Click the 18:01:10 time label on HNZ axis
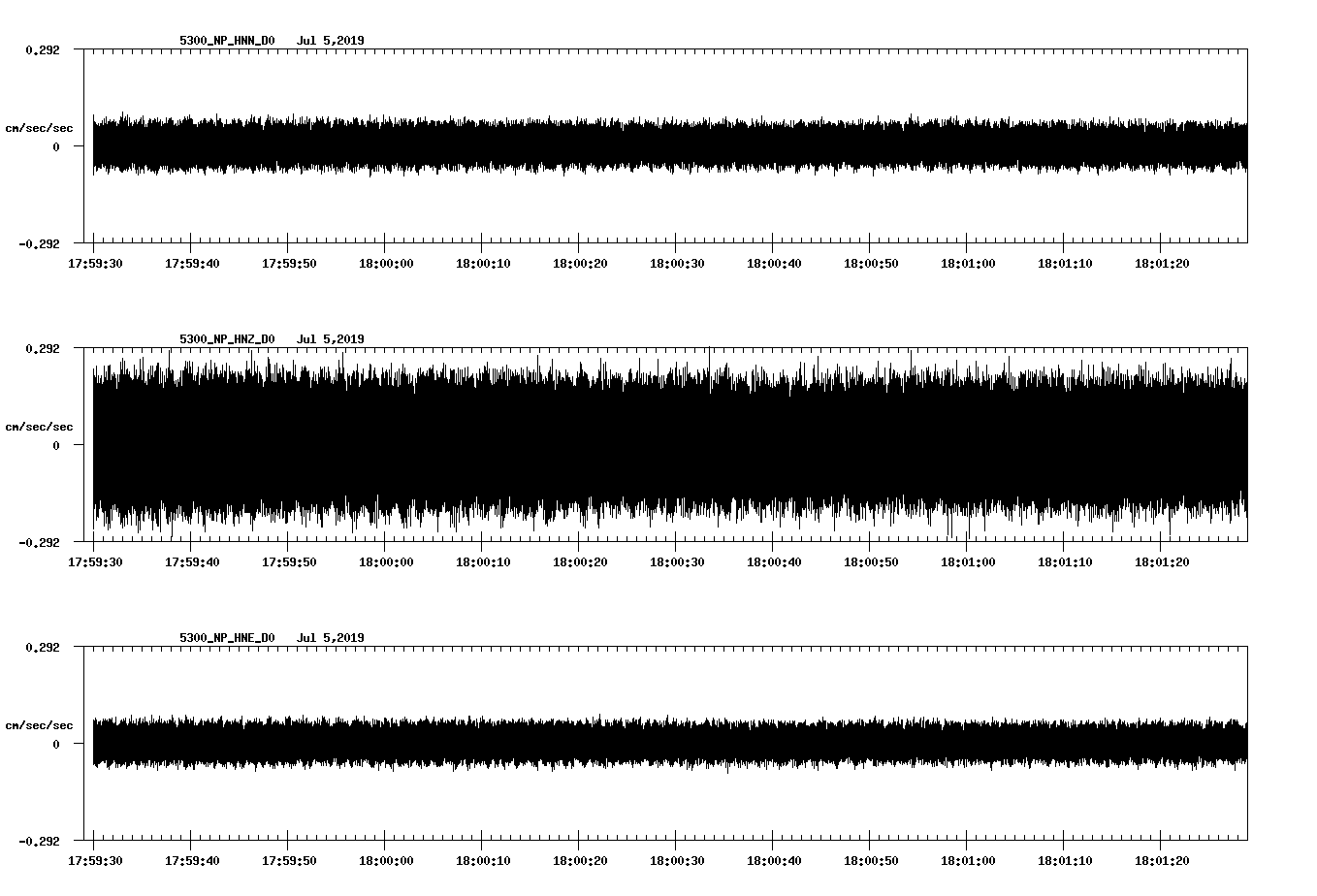This screenshot has height=896, width=1317. [1065, 562]
